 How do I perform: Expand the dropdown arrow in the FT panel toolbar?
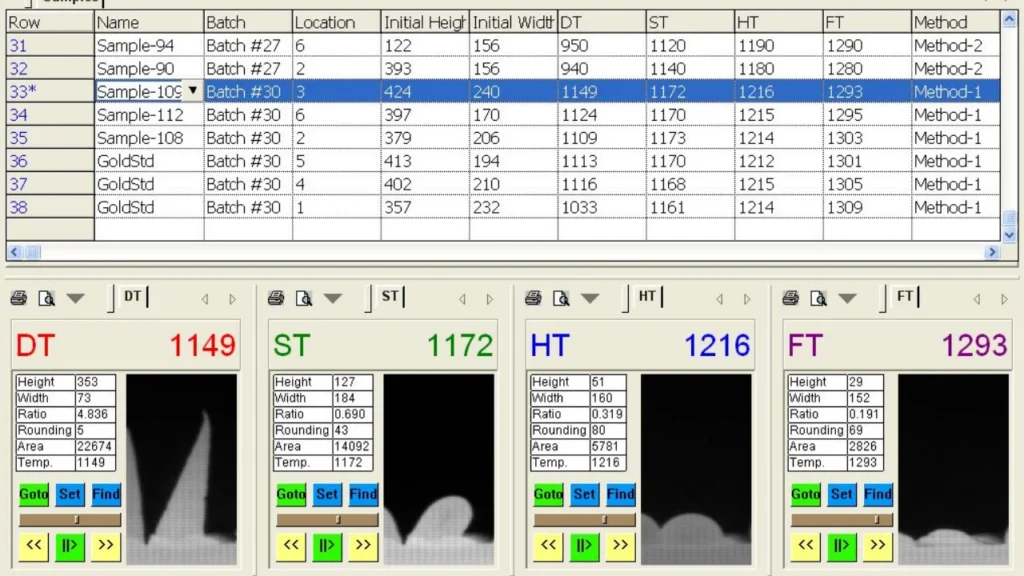point(848,298)
